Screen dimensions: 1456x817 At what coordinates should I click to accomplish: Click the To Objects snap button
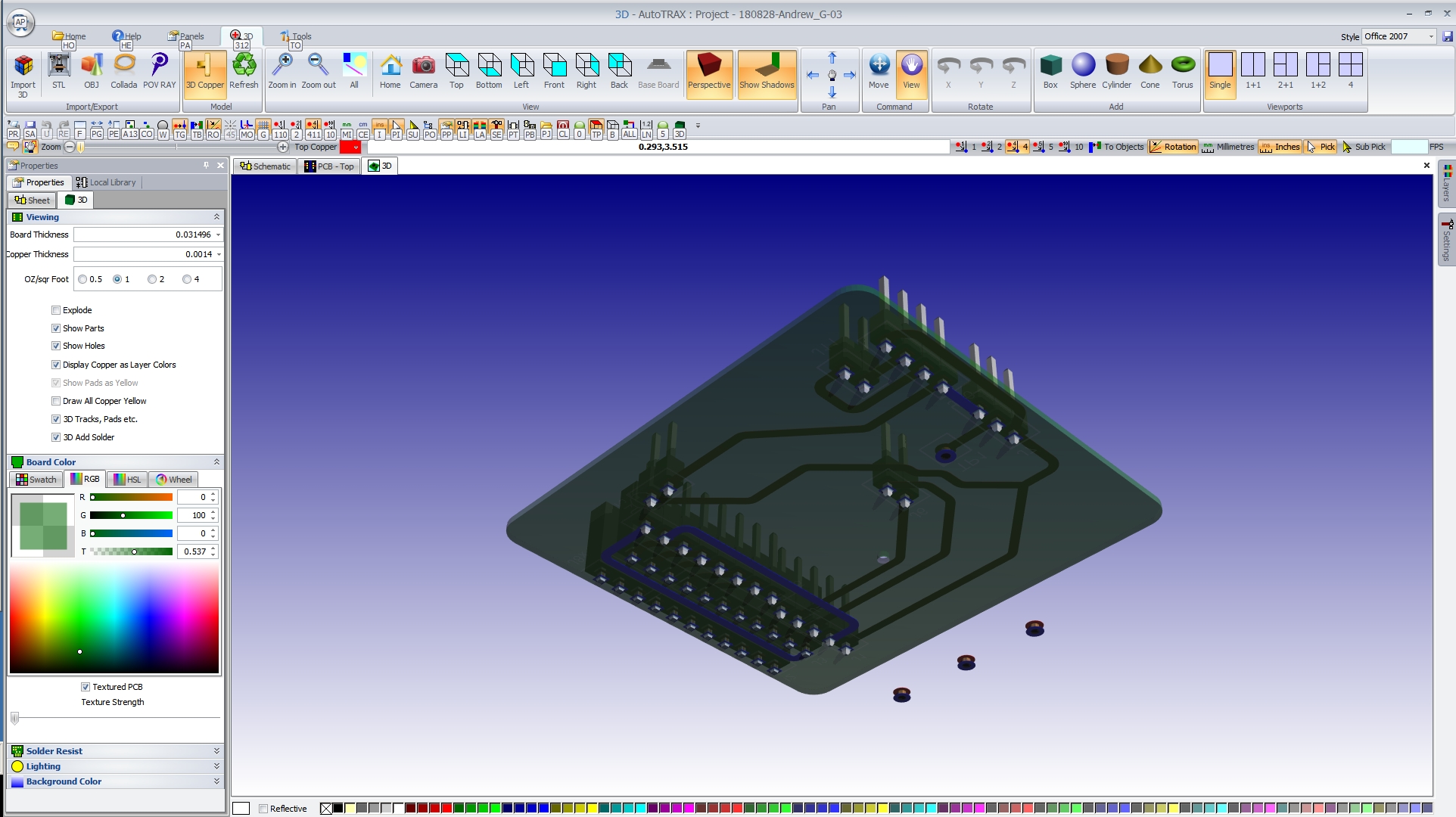1116,147
